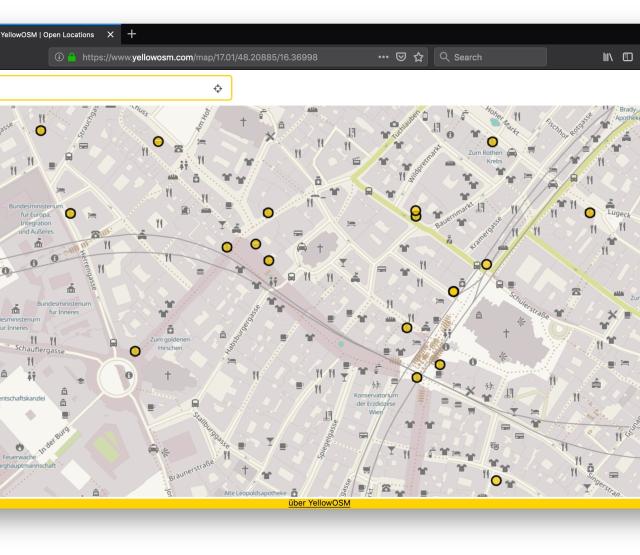
Task: Toggle the sidebar icon in the toolbar
Action: click(x=627, y=57)
